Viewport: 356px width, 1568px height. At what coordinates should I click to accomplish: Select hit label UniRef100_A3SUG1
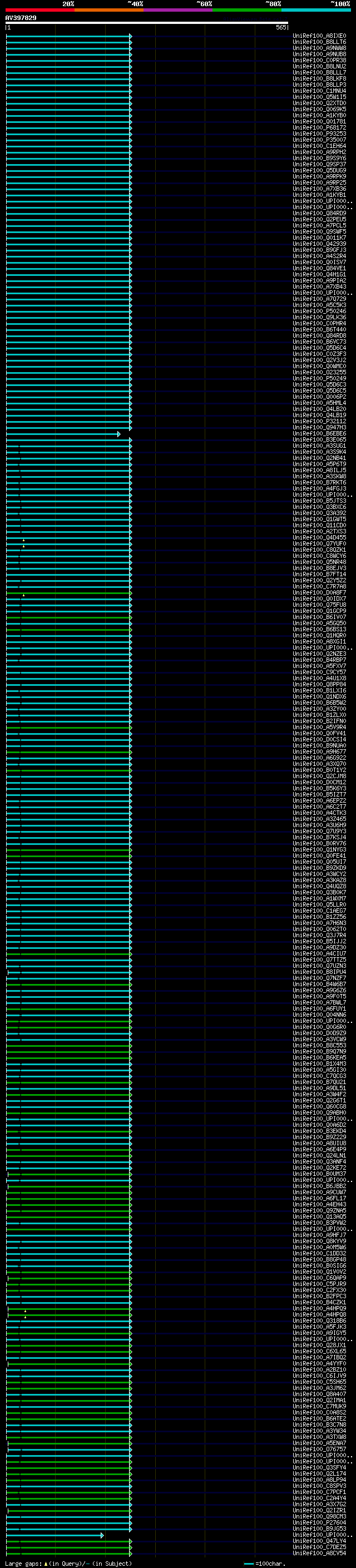pos(319,446)
